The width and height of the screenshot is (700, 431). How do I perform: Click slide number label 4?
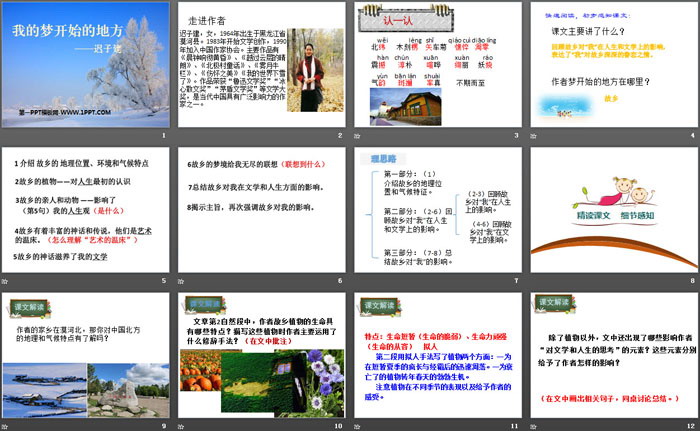click(x=692, y=135)
